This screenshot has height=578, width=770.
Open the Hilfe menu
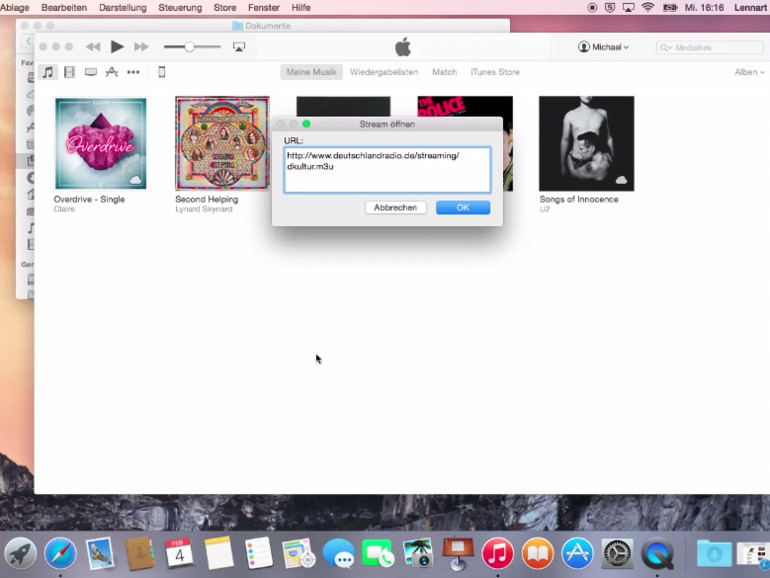click(301, 7)
